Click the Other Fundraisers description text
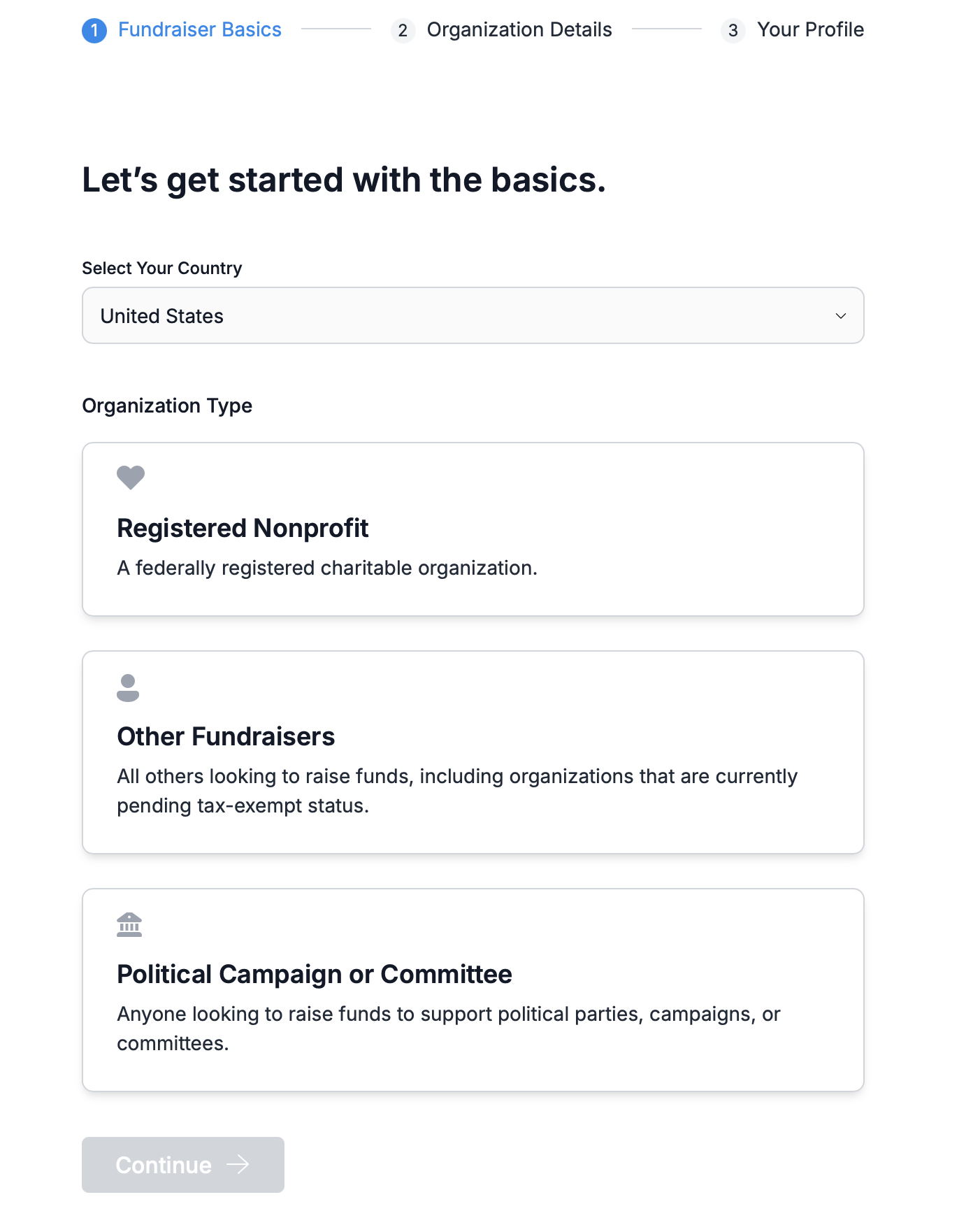 tap(457, 791)
